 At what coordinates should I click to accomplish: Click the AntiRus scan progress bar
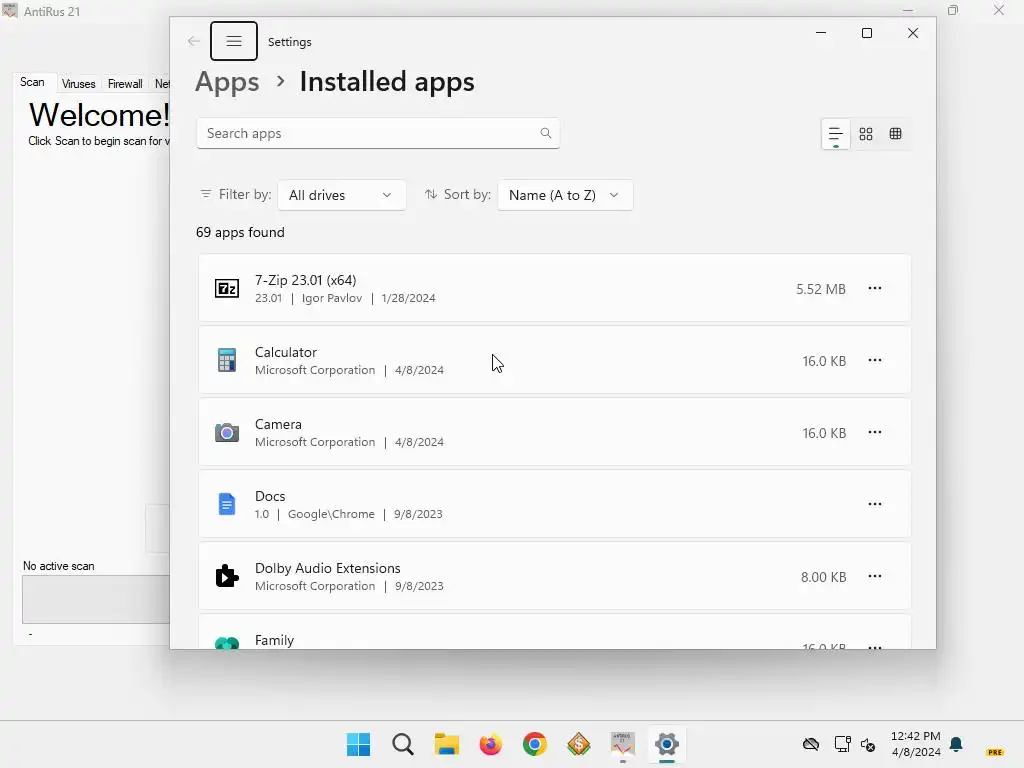coord(96,600)
